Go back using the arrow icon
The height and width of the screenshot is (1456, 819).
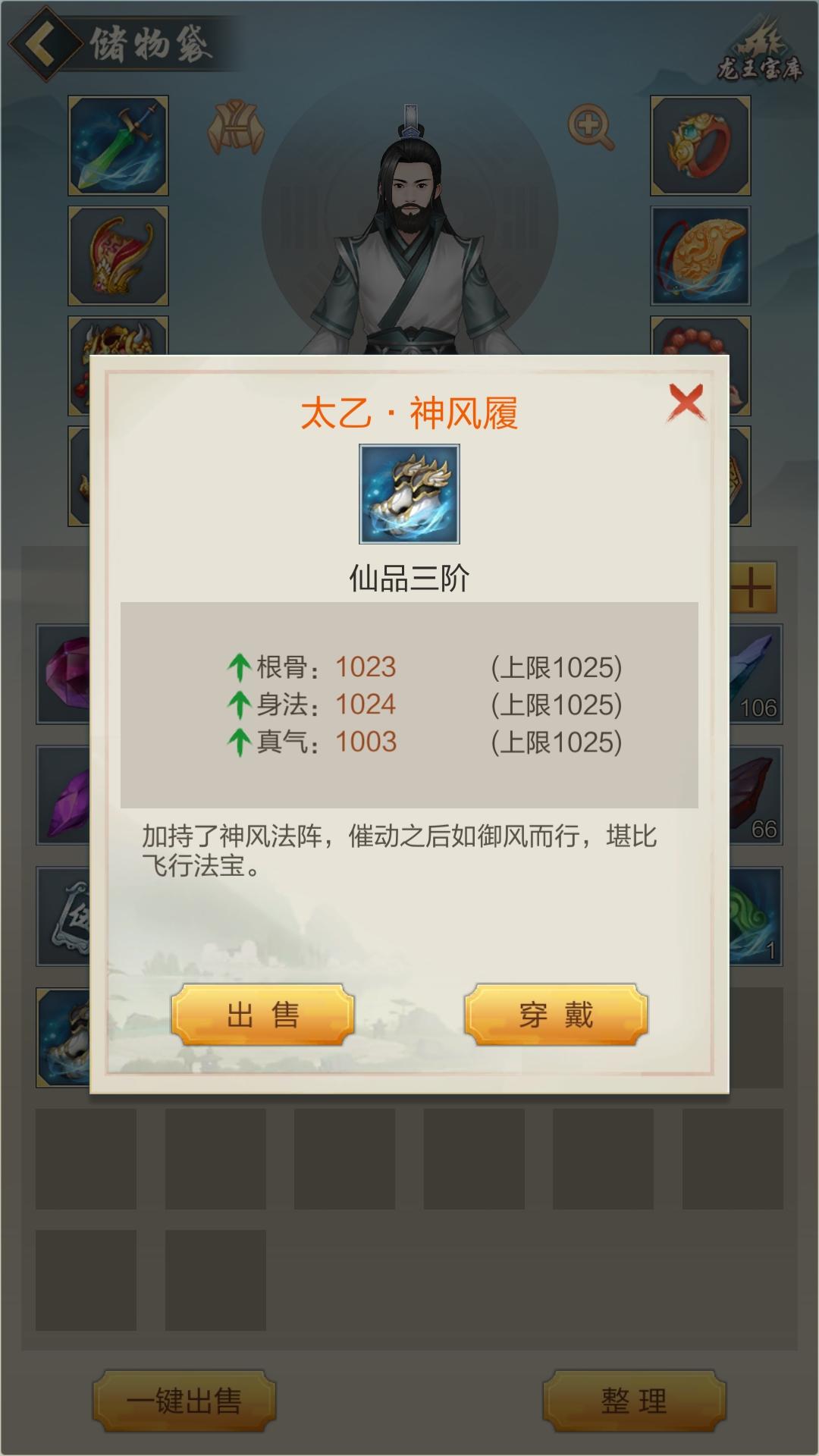(42, 44)
